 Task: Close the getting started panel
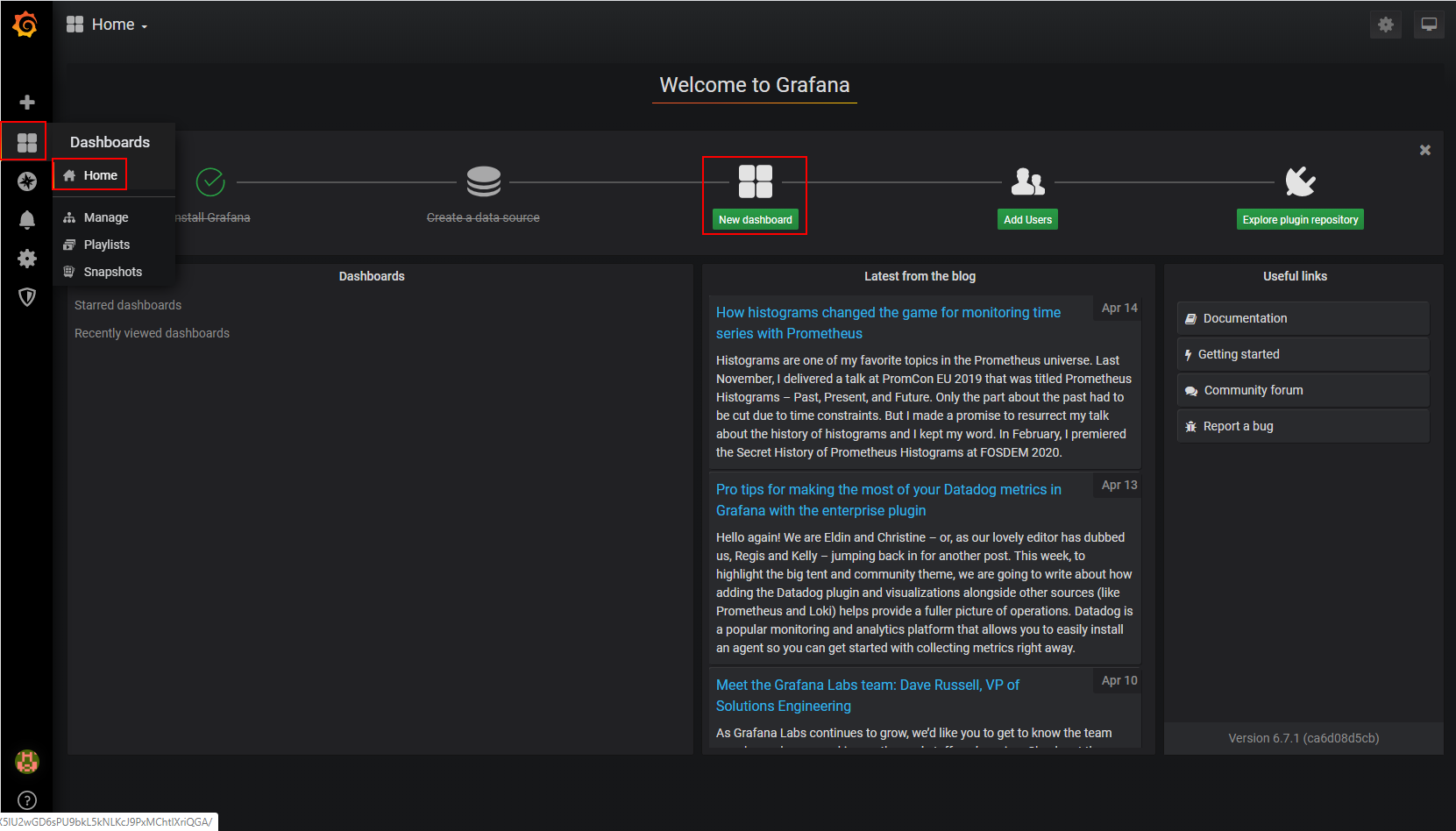pos(1425,150)
